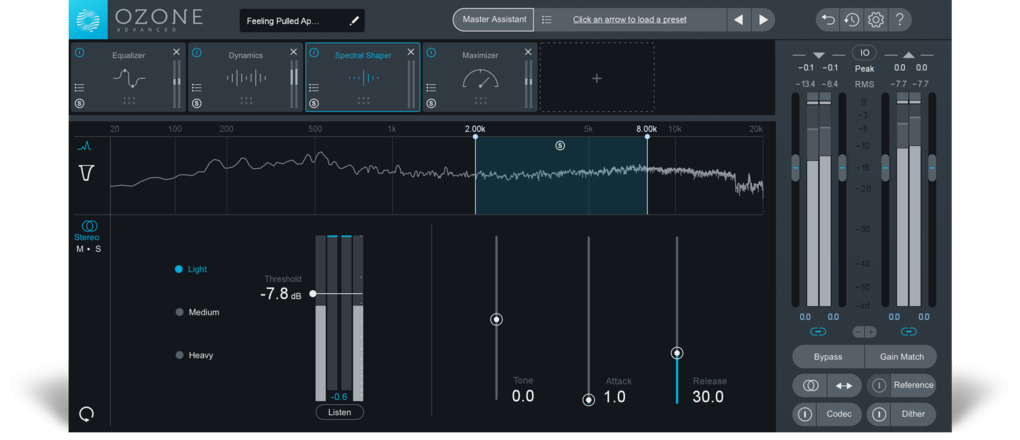This screenshot has width=1020, height=440.
Task: Click the Release slider knob
Action: (x=677, y=353)
